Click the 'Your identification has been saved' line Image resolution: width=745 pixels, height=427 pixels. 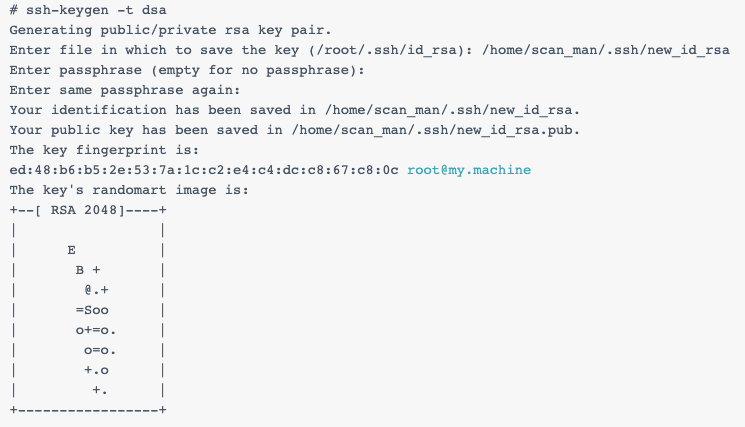[295, 110]
